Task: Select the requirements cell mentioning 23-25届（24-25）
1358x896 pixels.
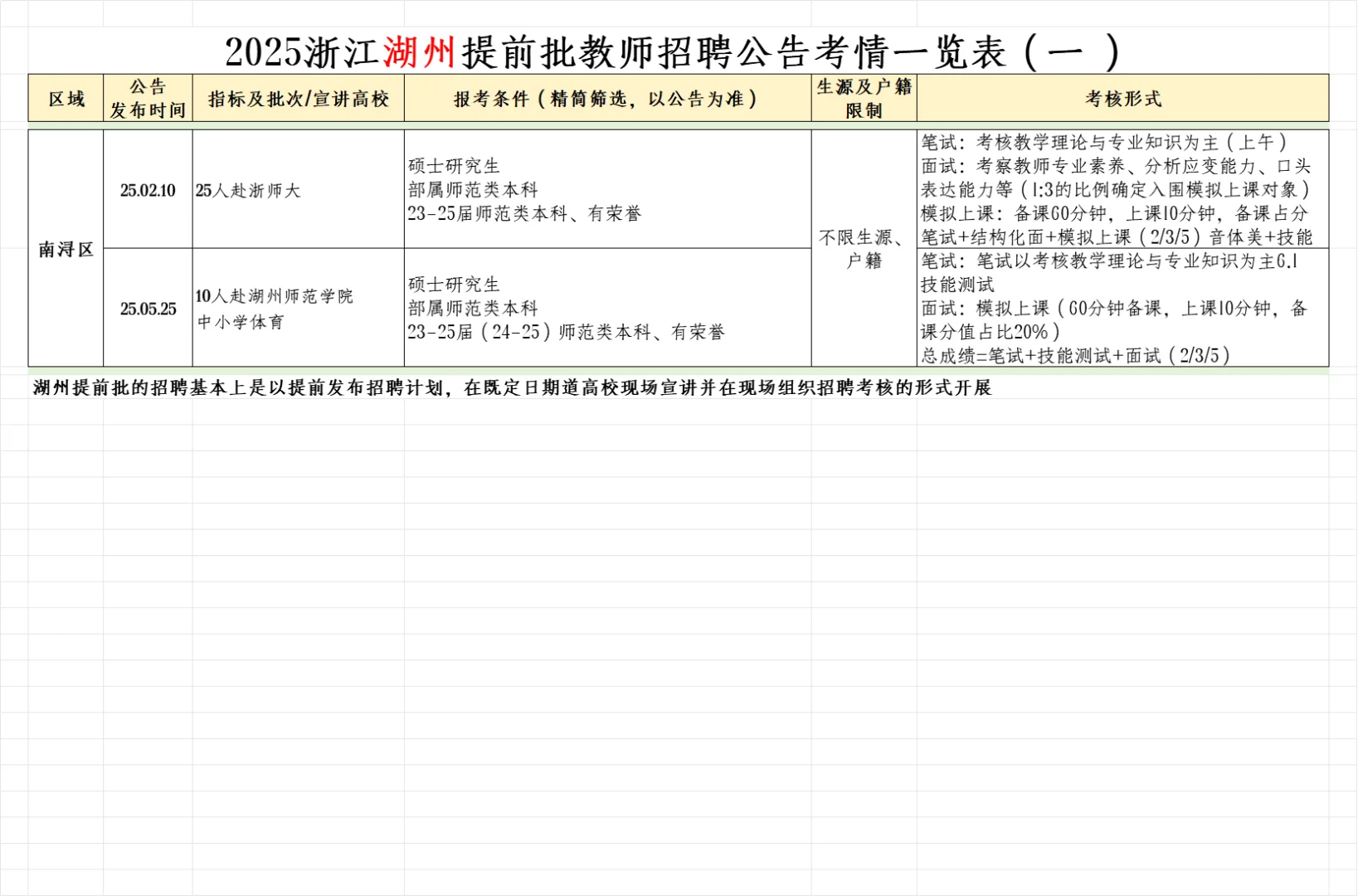Action: (605, 309)
